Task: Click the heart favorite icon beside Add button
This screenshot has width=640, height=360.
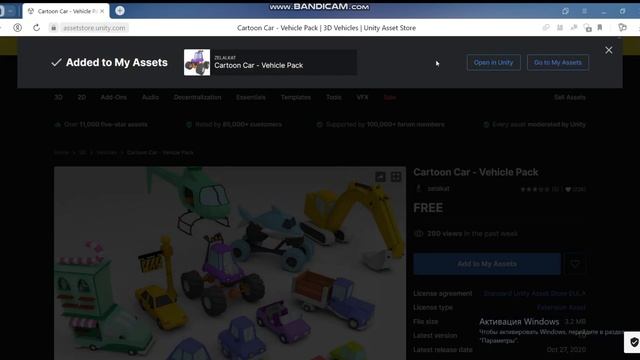Action: coord(575,264)
